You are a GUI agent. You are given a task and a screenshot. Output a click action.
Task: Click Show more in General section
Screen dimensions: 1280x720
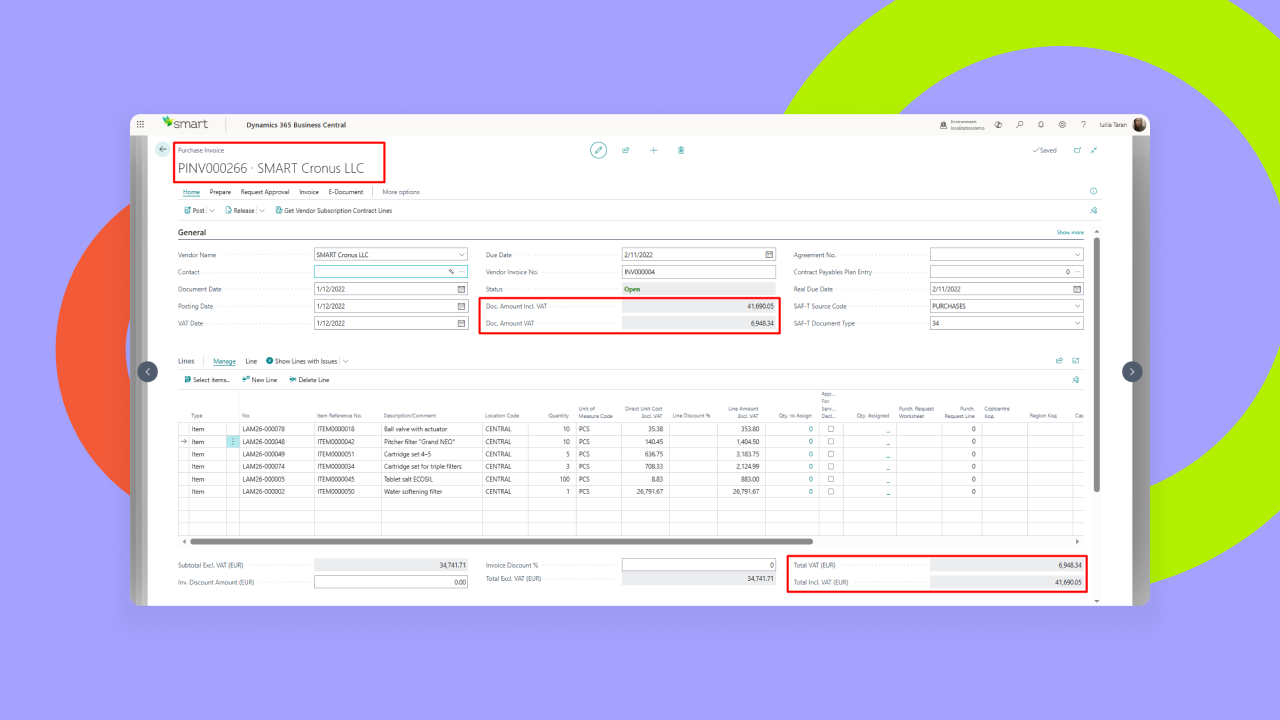(x=1070, y=232)
